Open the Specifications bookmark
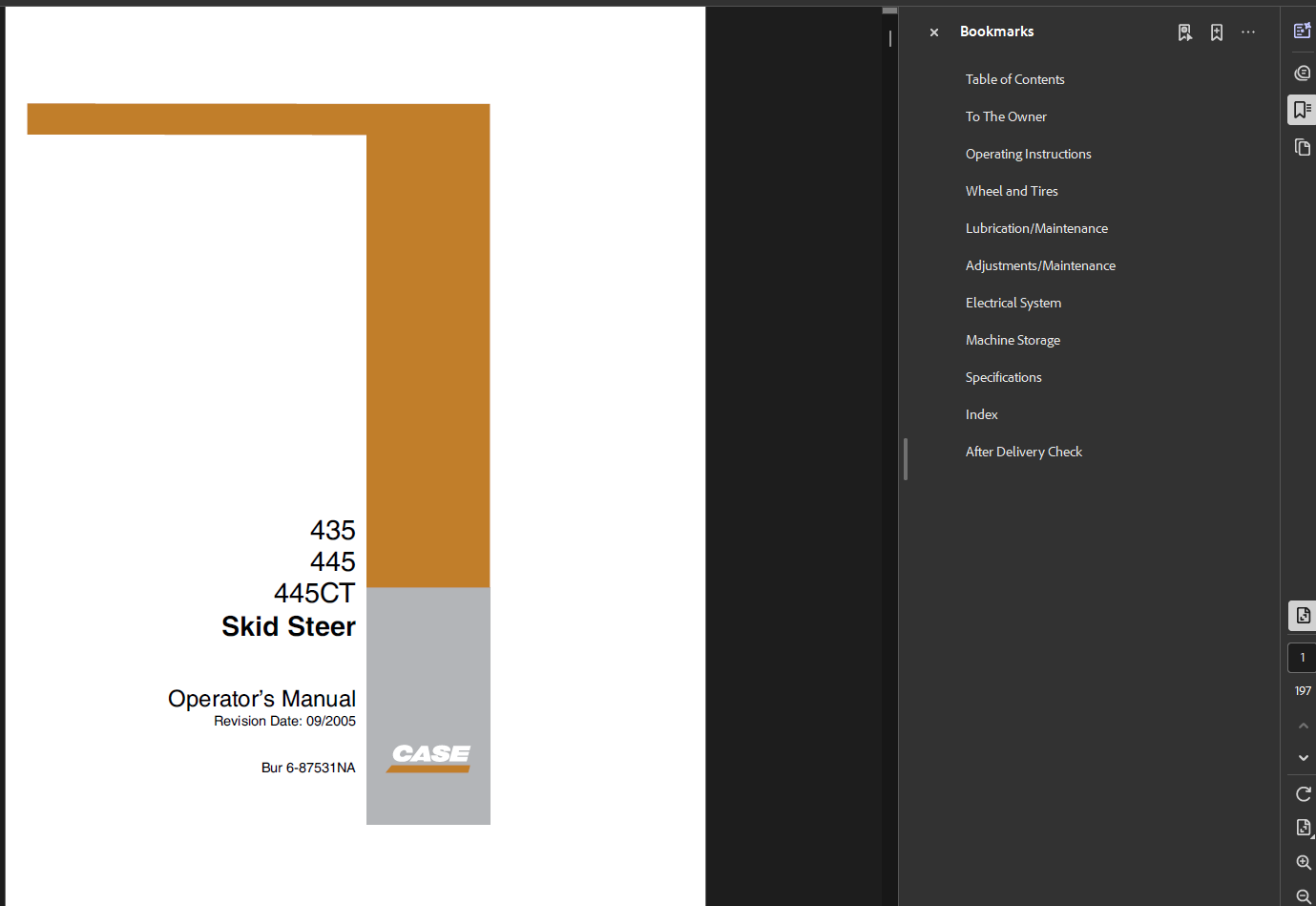Viewport: 1316px width, 906px height. tap(1003, 377)
